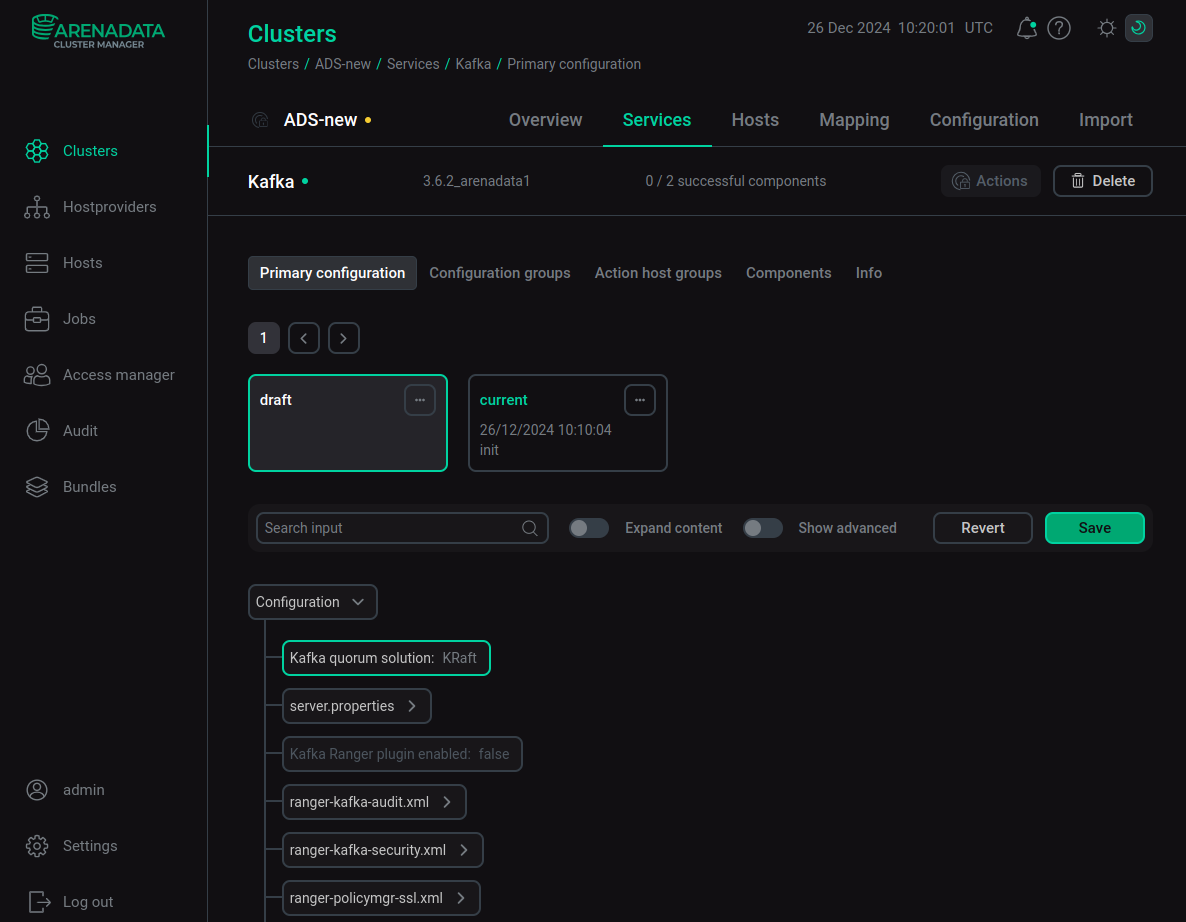This screenshot has height=922, width=1186.
Task: Revert the configuration changes
Action: tap(982, 528)
